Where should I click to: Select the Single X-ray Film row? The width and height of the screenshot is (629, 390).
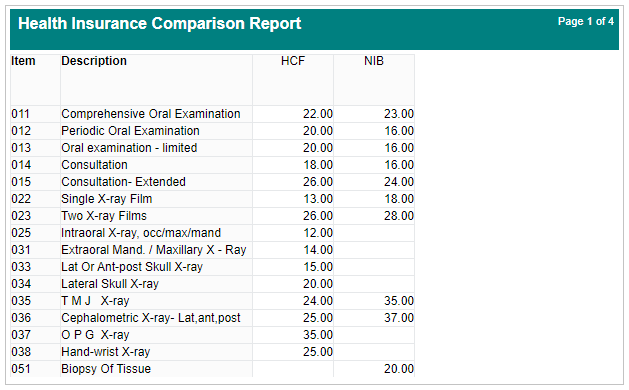click(x=212, y=199)
